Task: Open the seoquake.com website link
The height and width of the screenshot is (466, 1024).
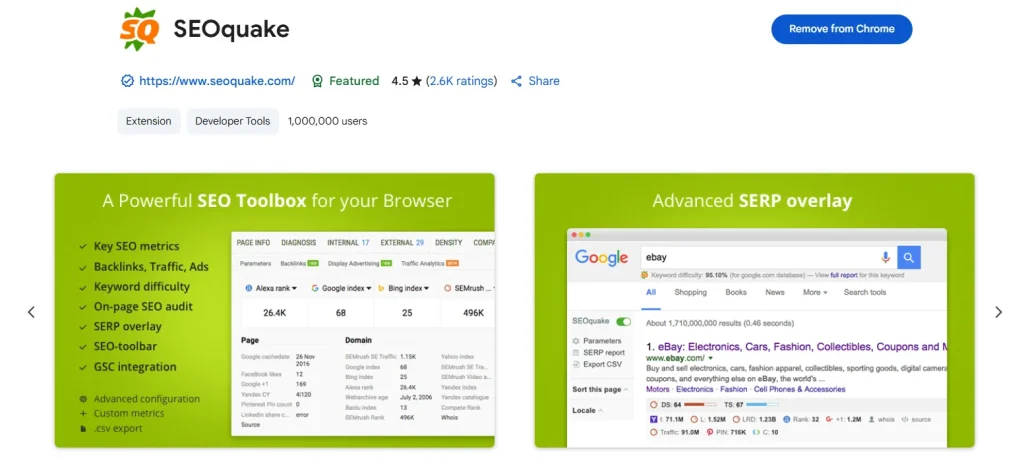Action: (x=216, y=81)
